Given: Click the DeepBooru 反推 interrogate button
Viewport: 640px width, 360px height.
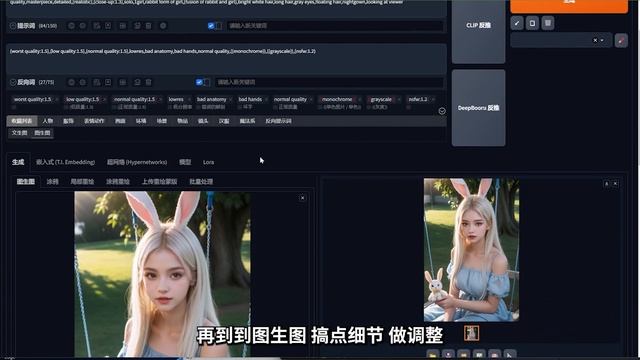Looking at the screenshot, I should 478,108.
